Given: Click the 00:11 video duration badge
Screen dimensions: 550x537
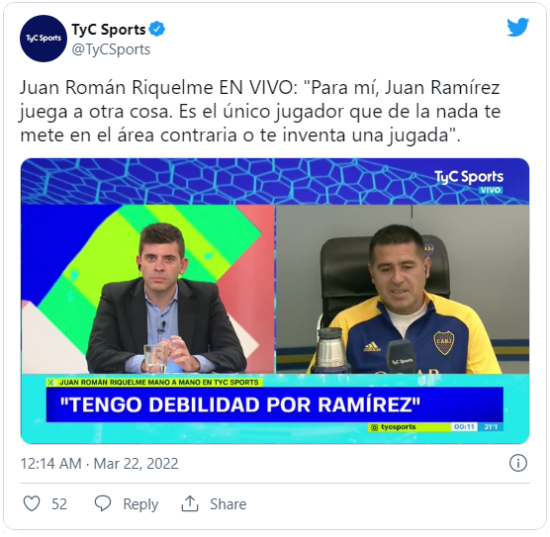Looking at the screenshot, I should pos(464,427).
